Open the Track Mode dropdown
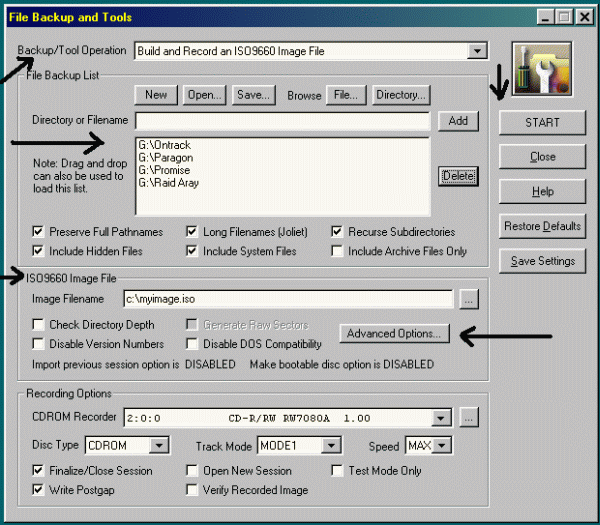 tap(331, 446)
